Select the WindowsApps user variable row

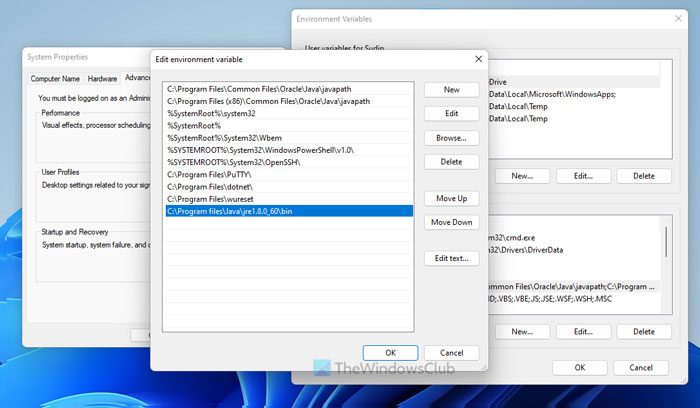[x=574, y=94]
